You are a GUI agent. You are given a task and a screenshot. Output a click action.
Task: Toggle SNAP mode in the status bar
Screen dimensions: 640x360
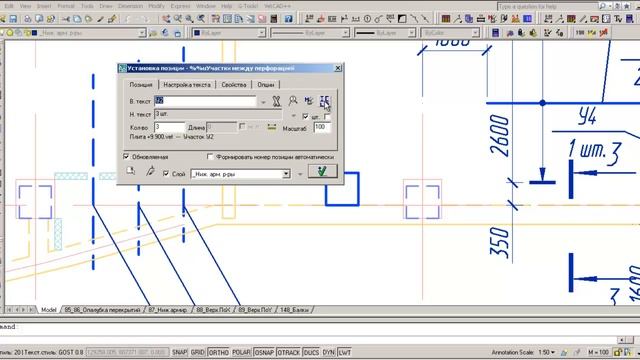(179, 352)
